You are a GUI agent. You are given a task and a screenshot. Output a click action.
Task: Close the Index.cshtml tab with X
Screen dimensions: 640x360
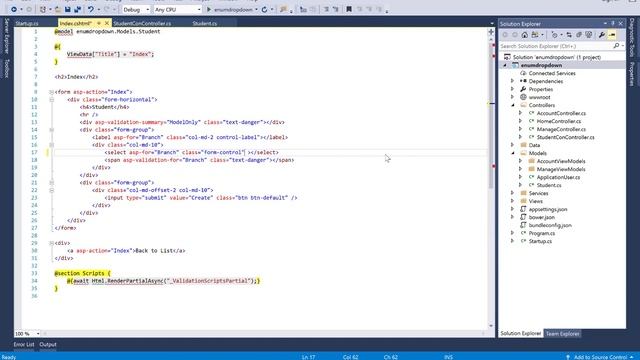tap(107, 23)
